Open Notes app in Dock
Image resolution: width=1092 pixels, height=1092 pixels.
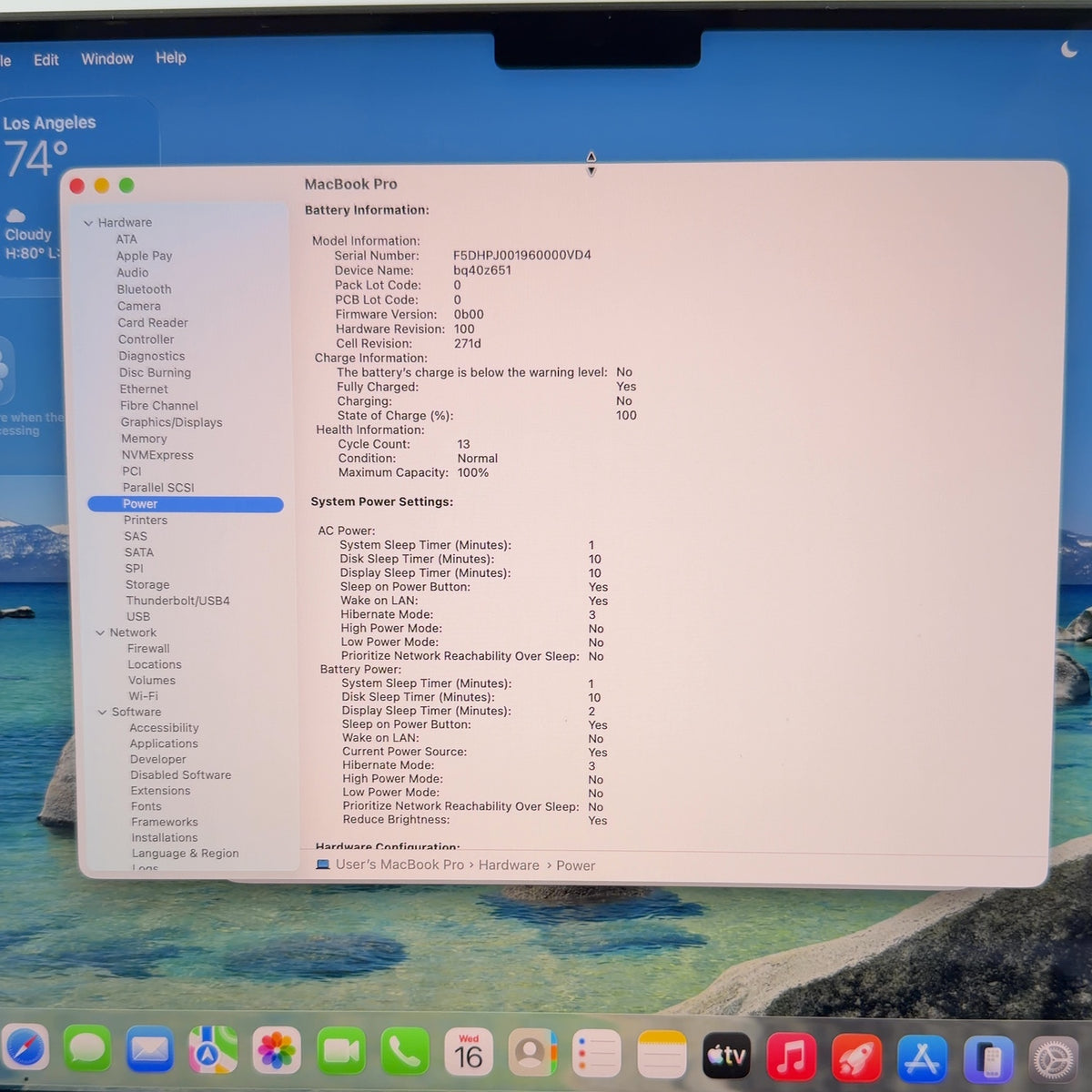pos(662,1056)
